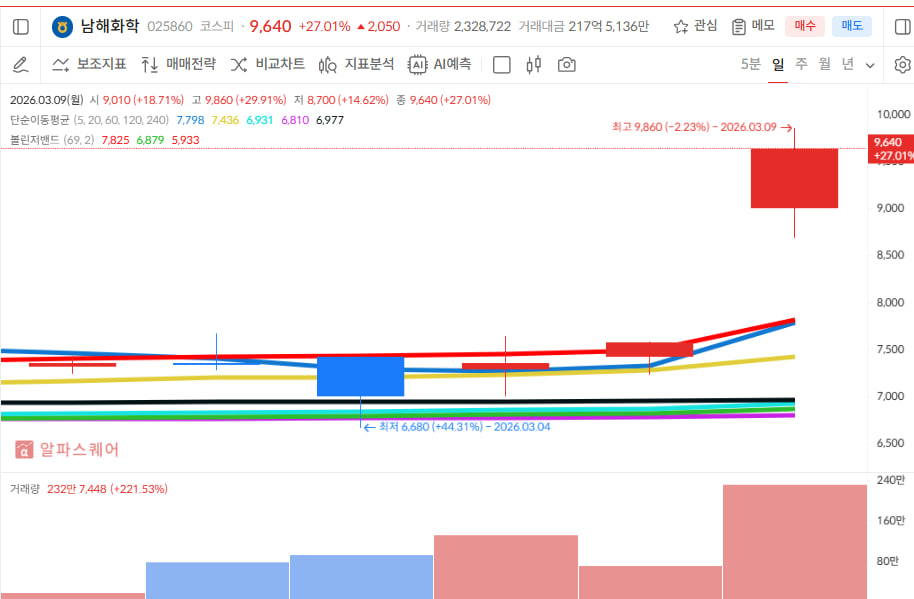Image resolution: width=914 pixels, height=599 pixels.
Task: Capture chart with camera icon
Action: point(567,65)
